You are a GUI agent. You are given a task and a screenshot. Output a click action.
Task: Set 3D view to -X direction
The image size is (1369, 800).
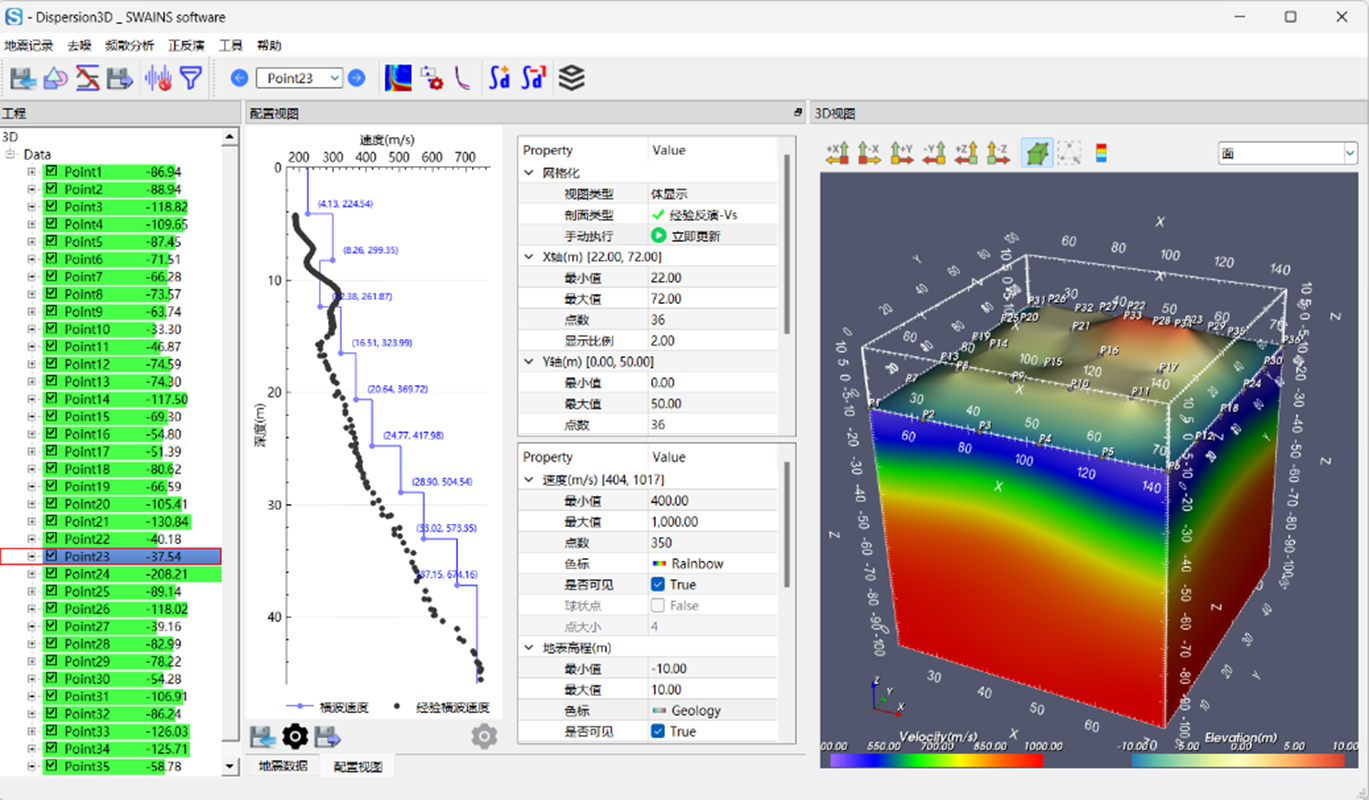pyautogui.click(x=869, y=153)
